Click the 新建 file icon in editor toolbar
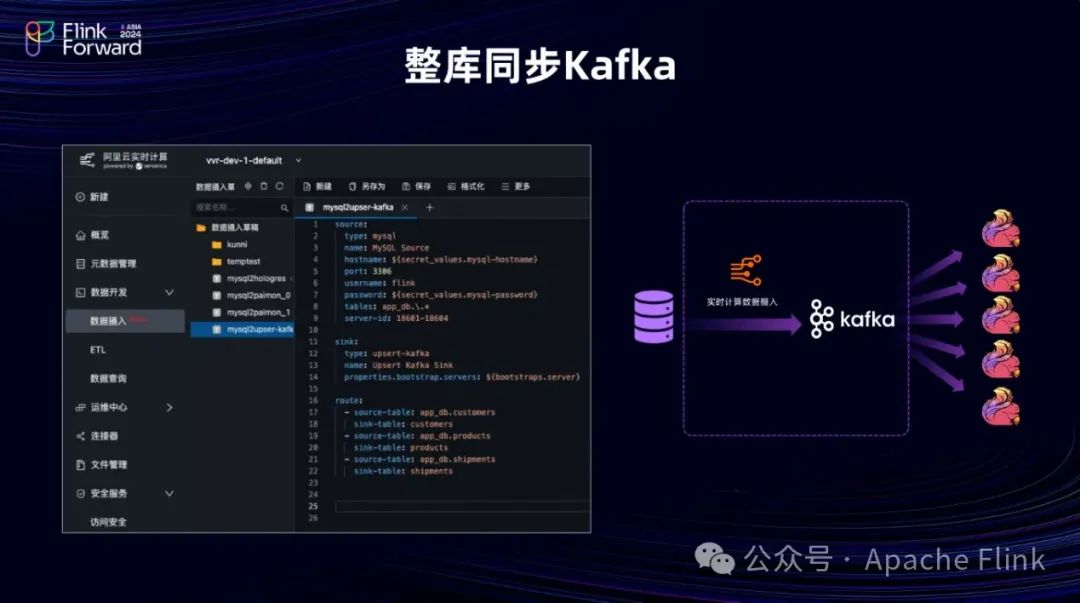 [x=307, y=187]
